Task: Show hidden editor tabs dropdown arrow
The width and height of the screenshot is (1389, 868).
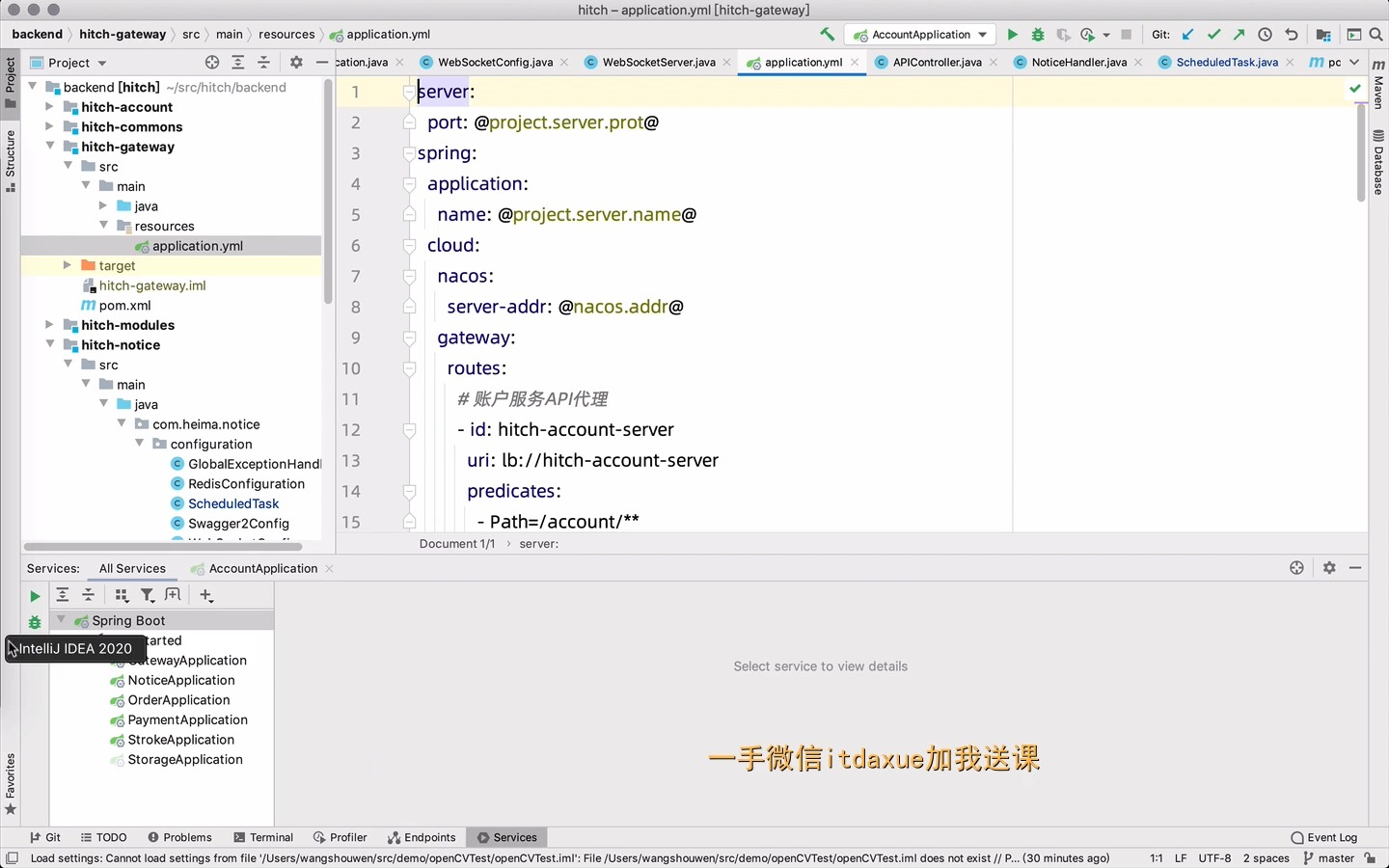Action: (1354, 62)
